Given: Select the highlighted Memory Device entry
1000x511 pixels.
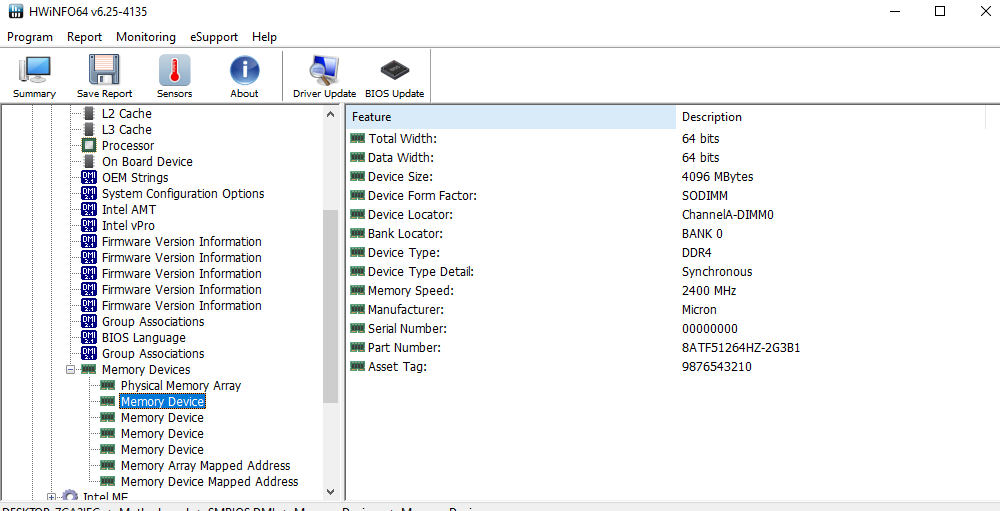Looking at the screenshot, I should click(x=162, y=401).
